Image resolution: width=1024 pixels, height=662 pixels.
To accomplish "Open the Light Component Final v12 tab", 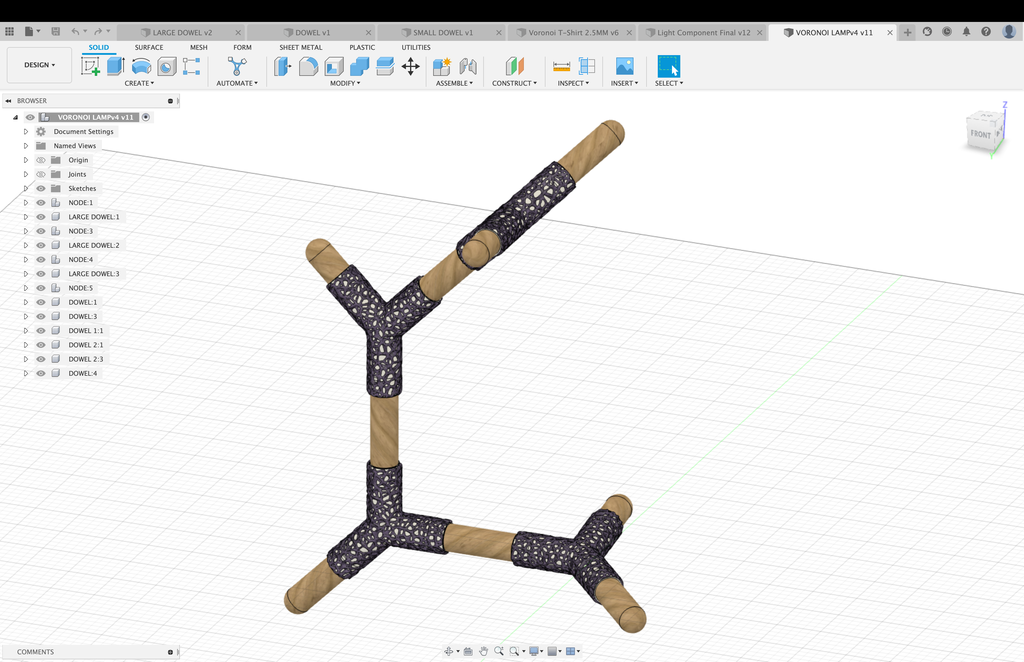I will tap(703, 32).
